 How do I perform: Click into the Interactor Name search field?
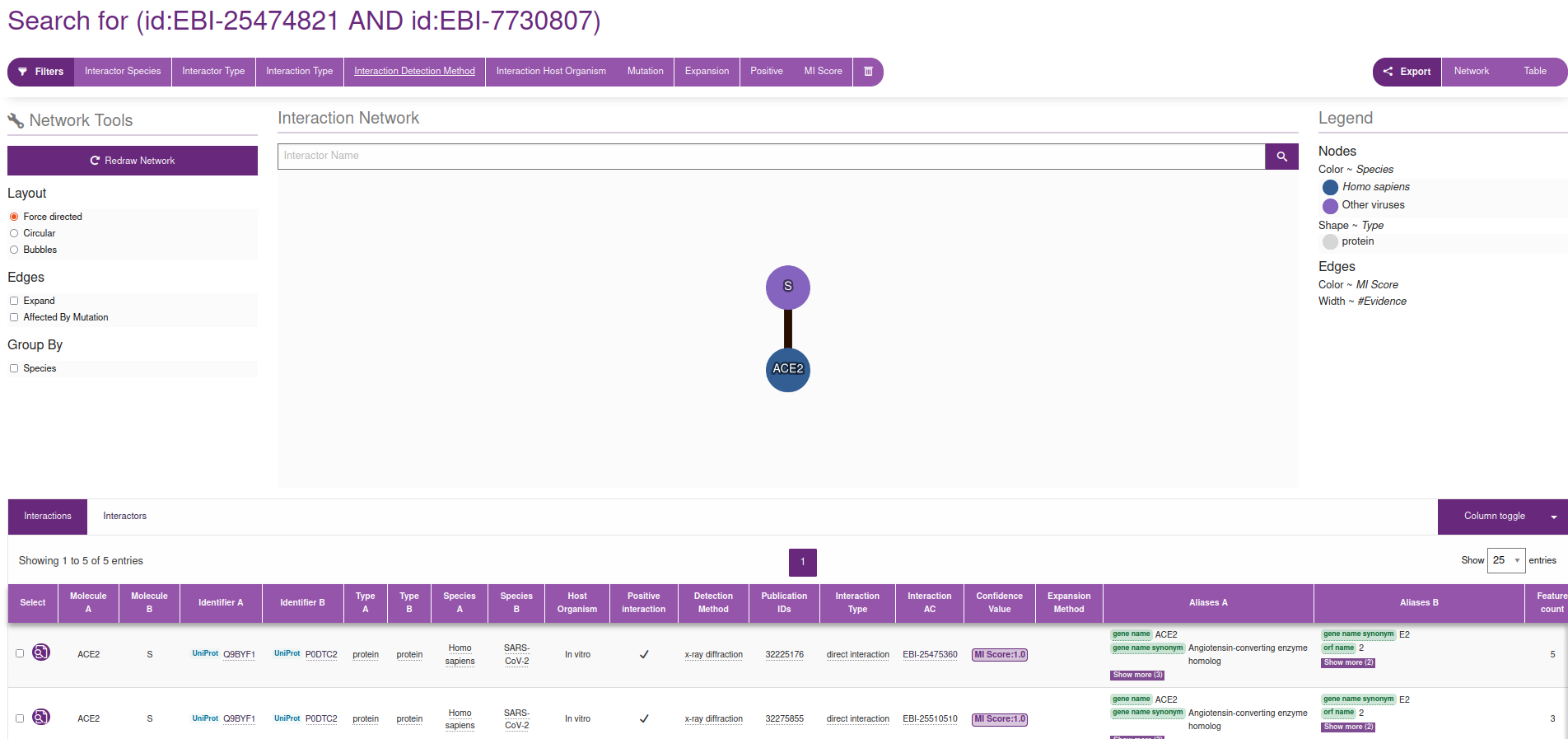pyautogui.click(x=771, y=157)
